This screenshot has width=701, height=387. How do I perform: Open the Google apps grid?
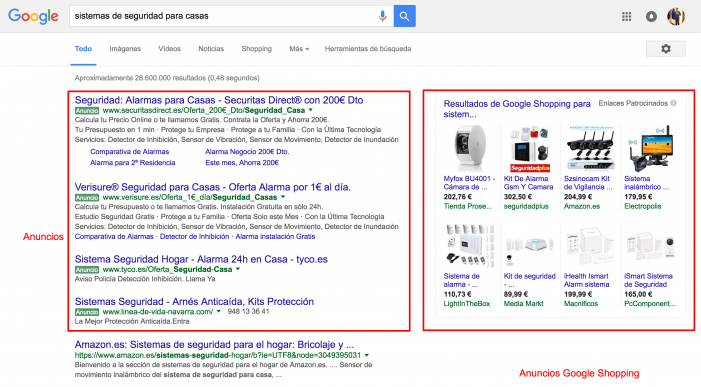pyautogui.click(x=626, y=17)
